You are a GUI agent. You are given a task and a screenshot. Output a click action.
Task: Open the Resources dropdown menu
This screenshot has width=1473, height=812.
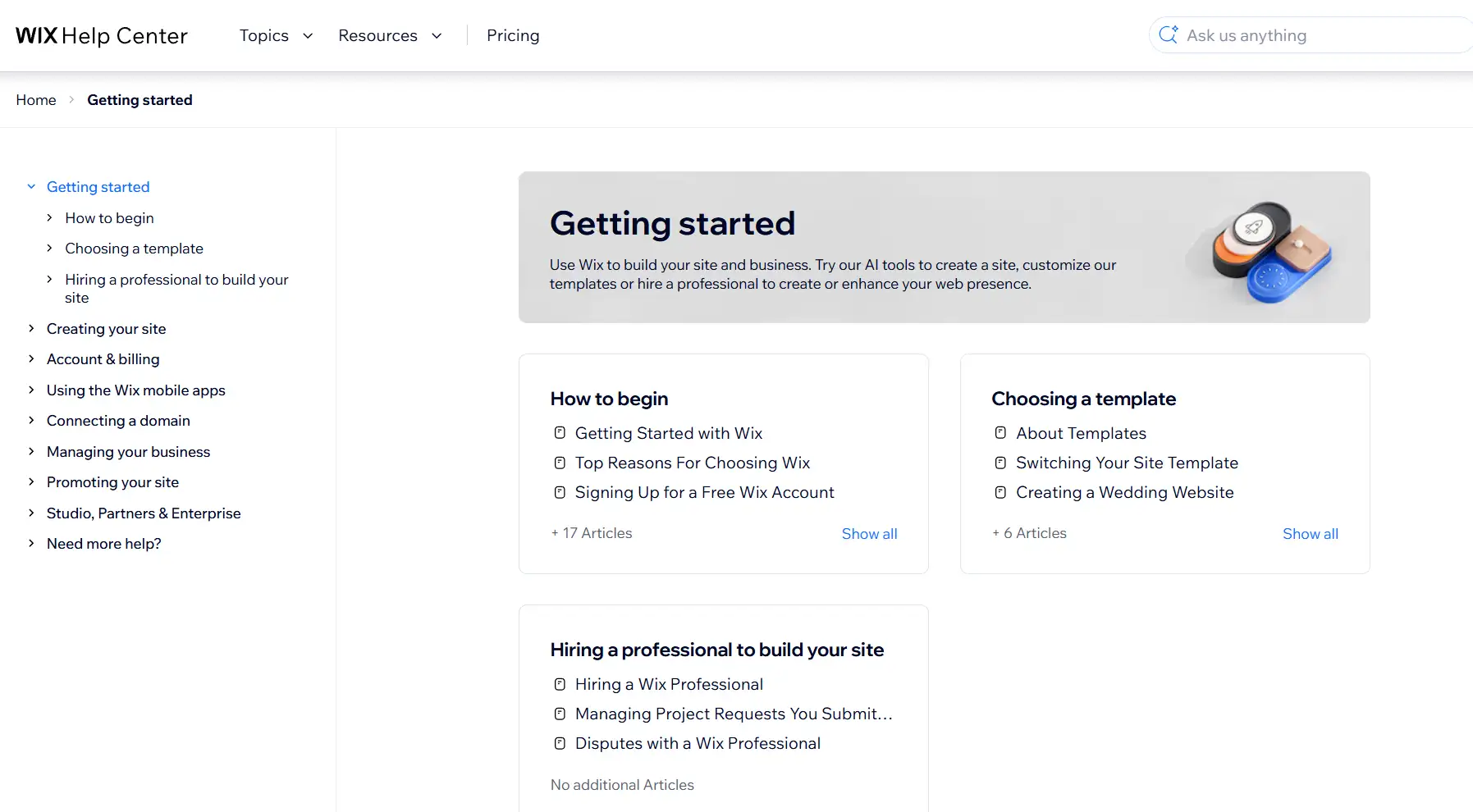[391, 35]
